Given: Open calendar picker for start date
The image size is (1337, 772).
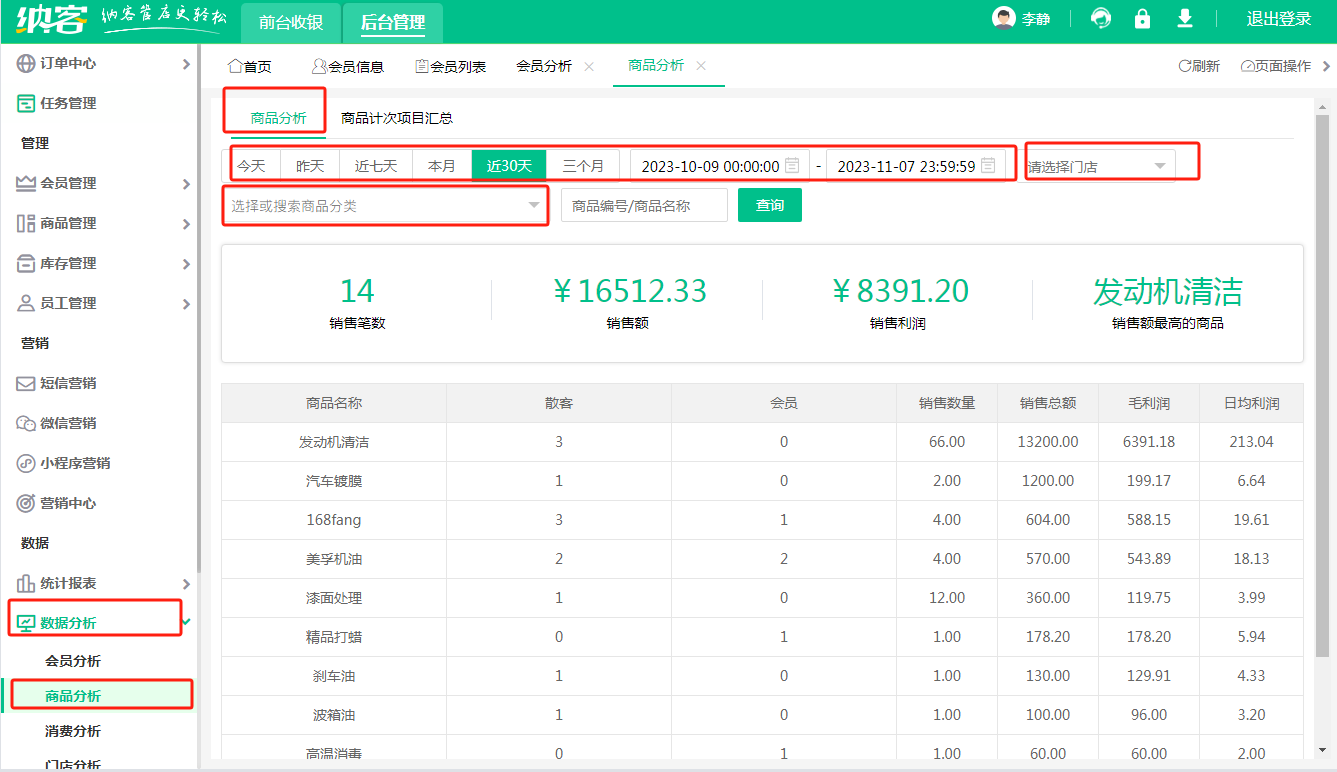Looking at the screenshot, I should coord(792,166).
